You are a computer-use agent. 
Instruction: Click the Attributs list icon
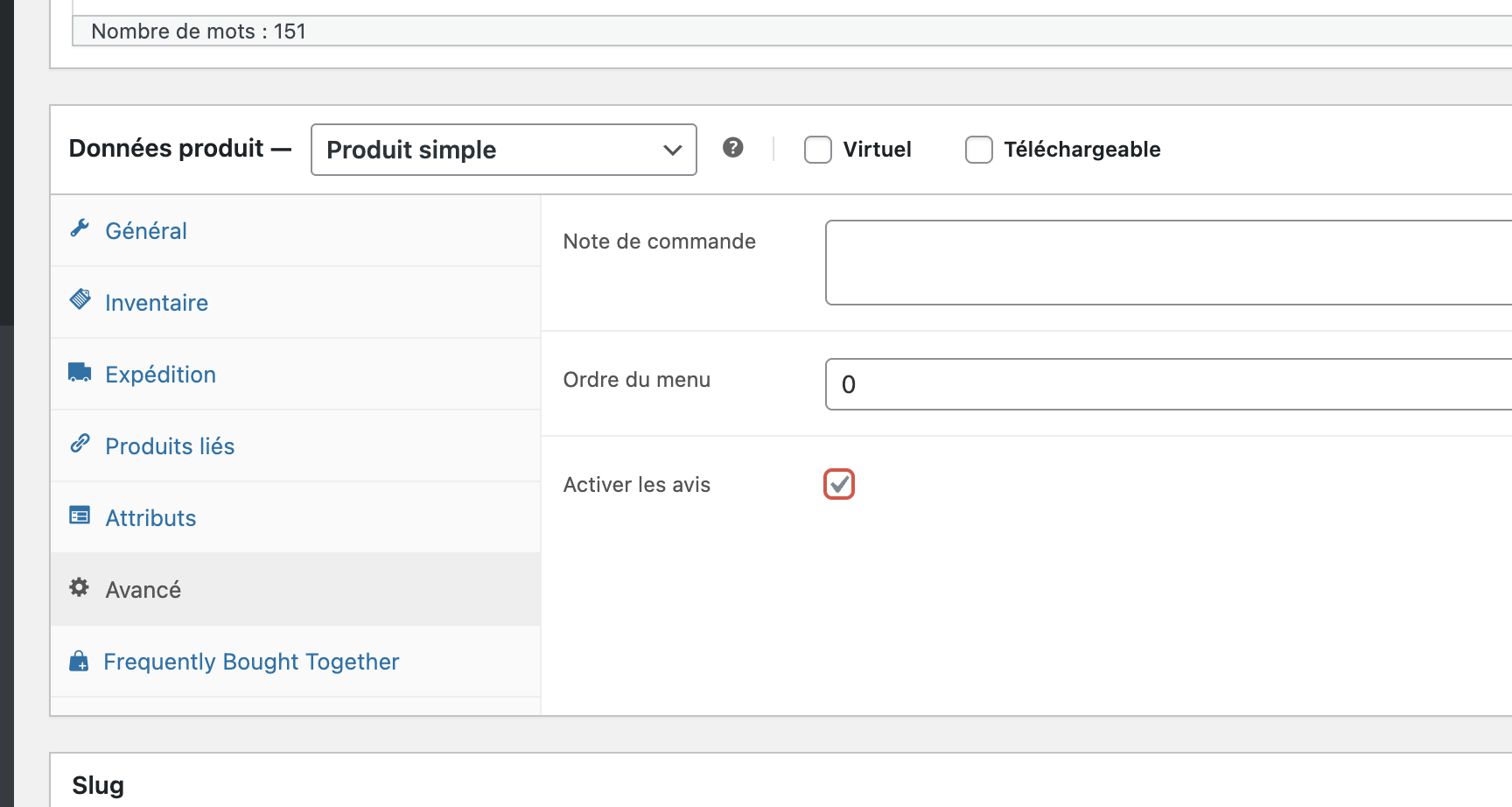coord(80,516)
